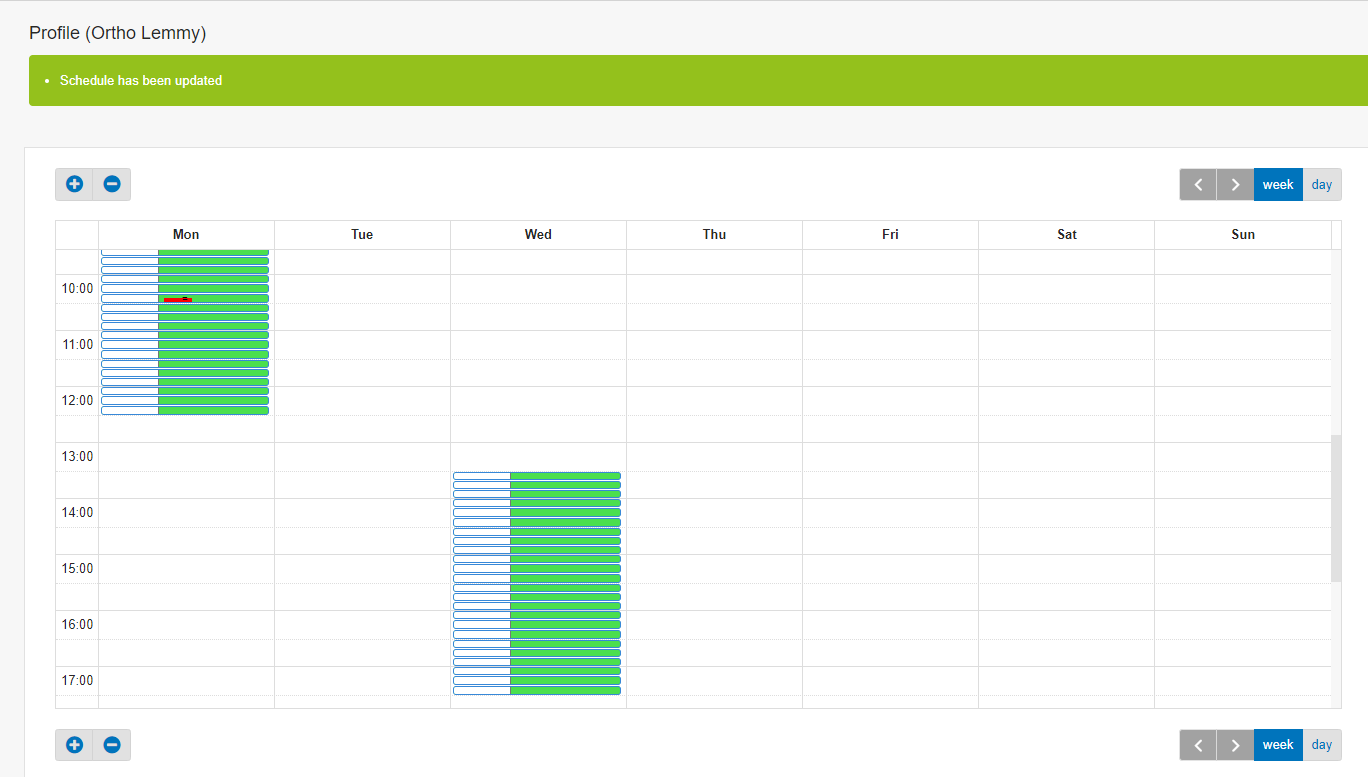Select the bottom week view button
Image resolution: width=1368 pixels, height=777 pixels.
1278,745
